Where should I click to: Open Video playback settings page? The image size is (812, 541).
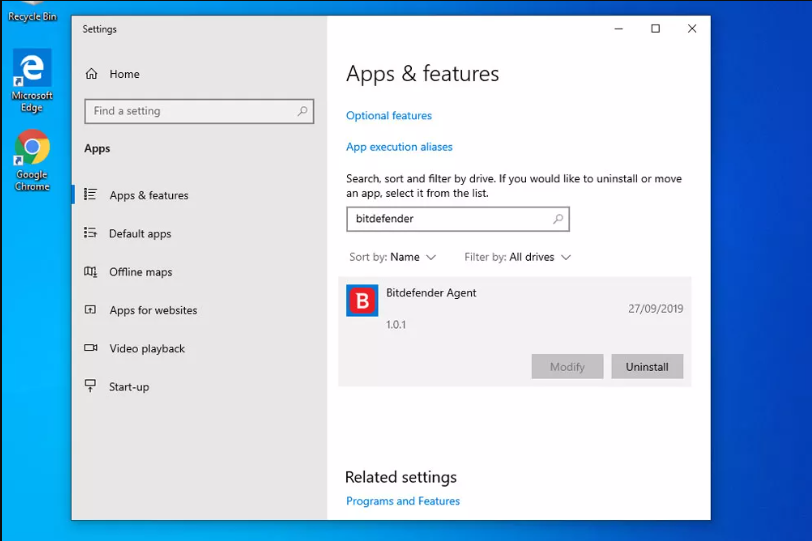(147, 348)
